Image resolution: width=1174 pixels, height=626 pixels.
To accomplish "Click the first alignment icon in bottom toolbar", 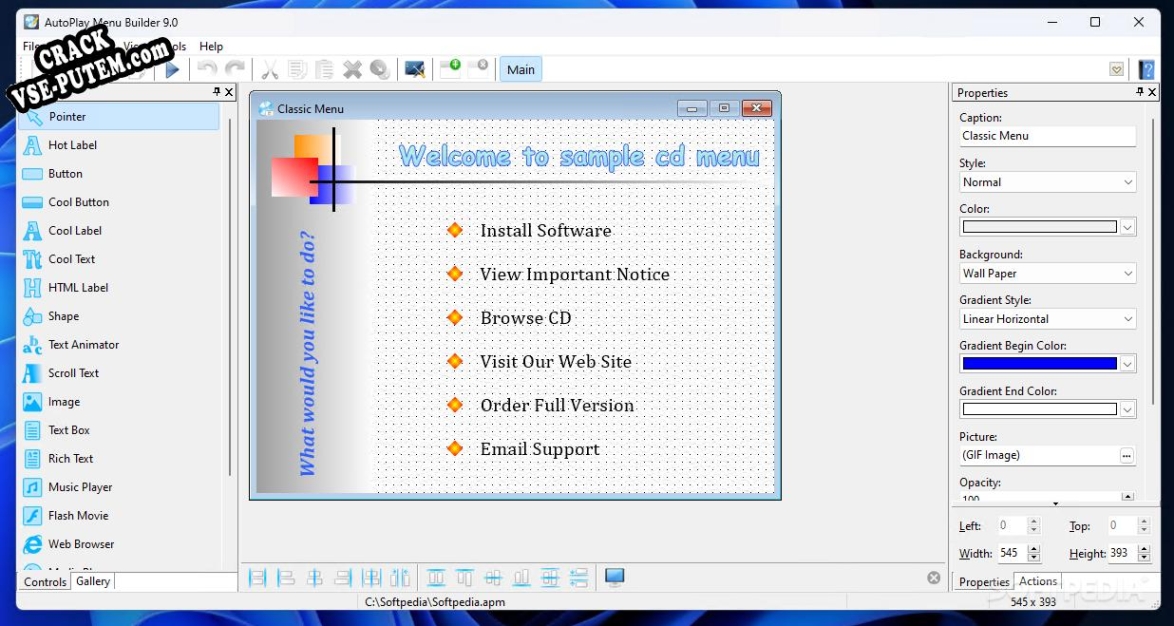I will [258, 577].
